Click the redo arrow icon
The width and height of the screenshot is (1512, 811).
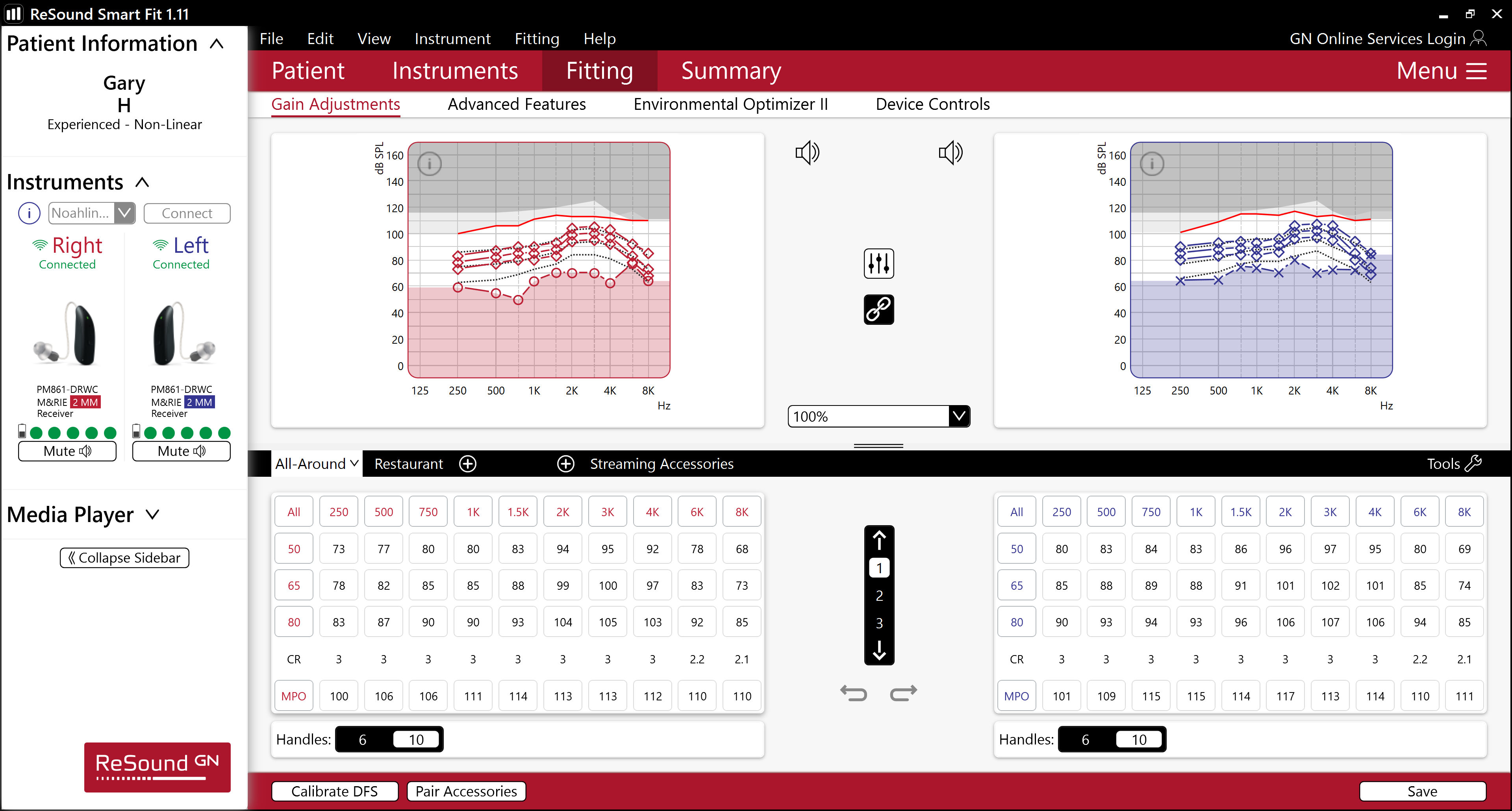903,693
